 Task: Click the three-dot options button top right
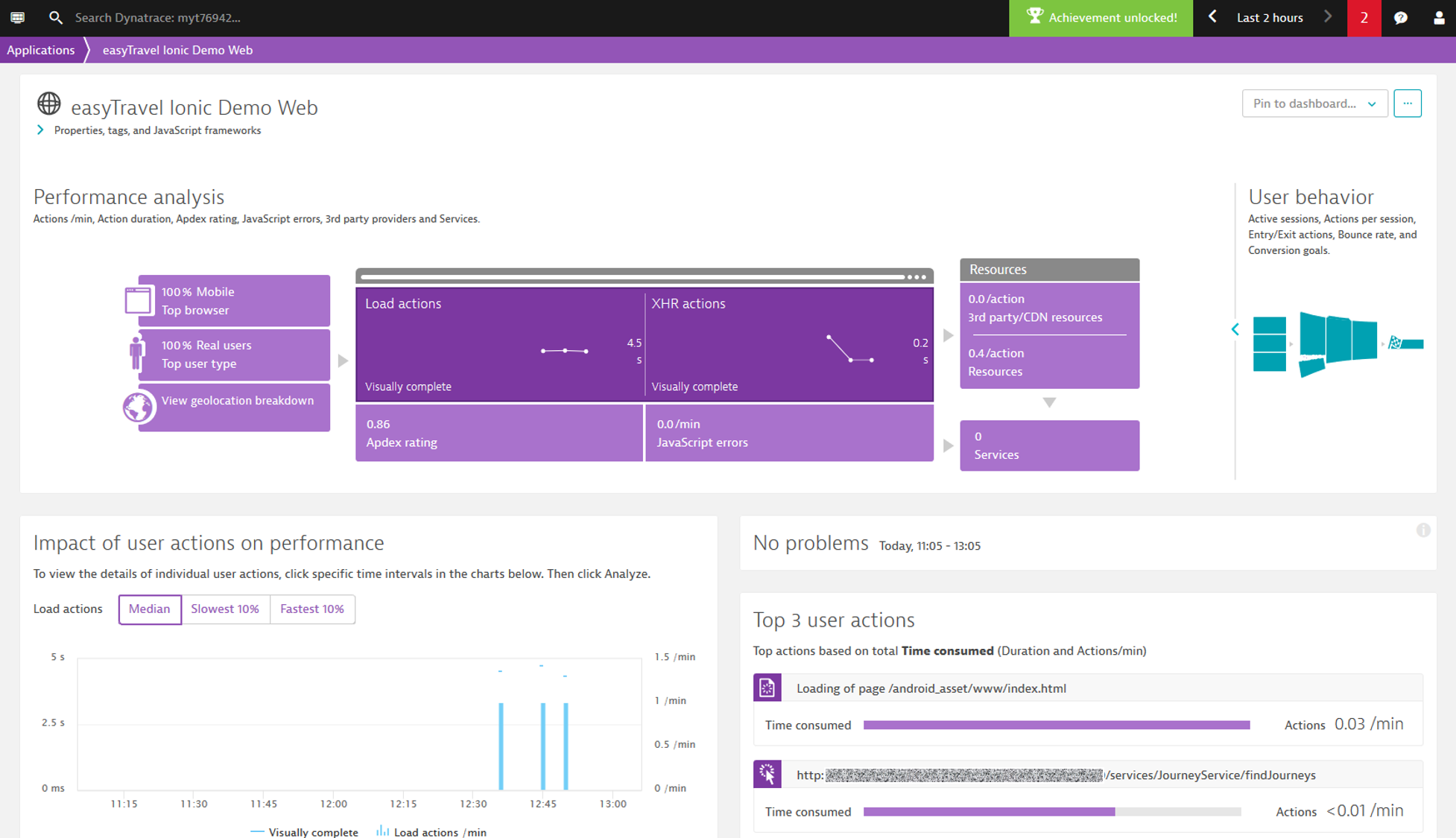pos(1406,103)
